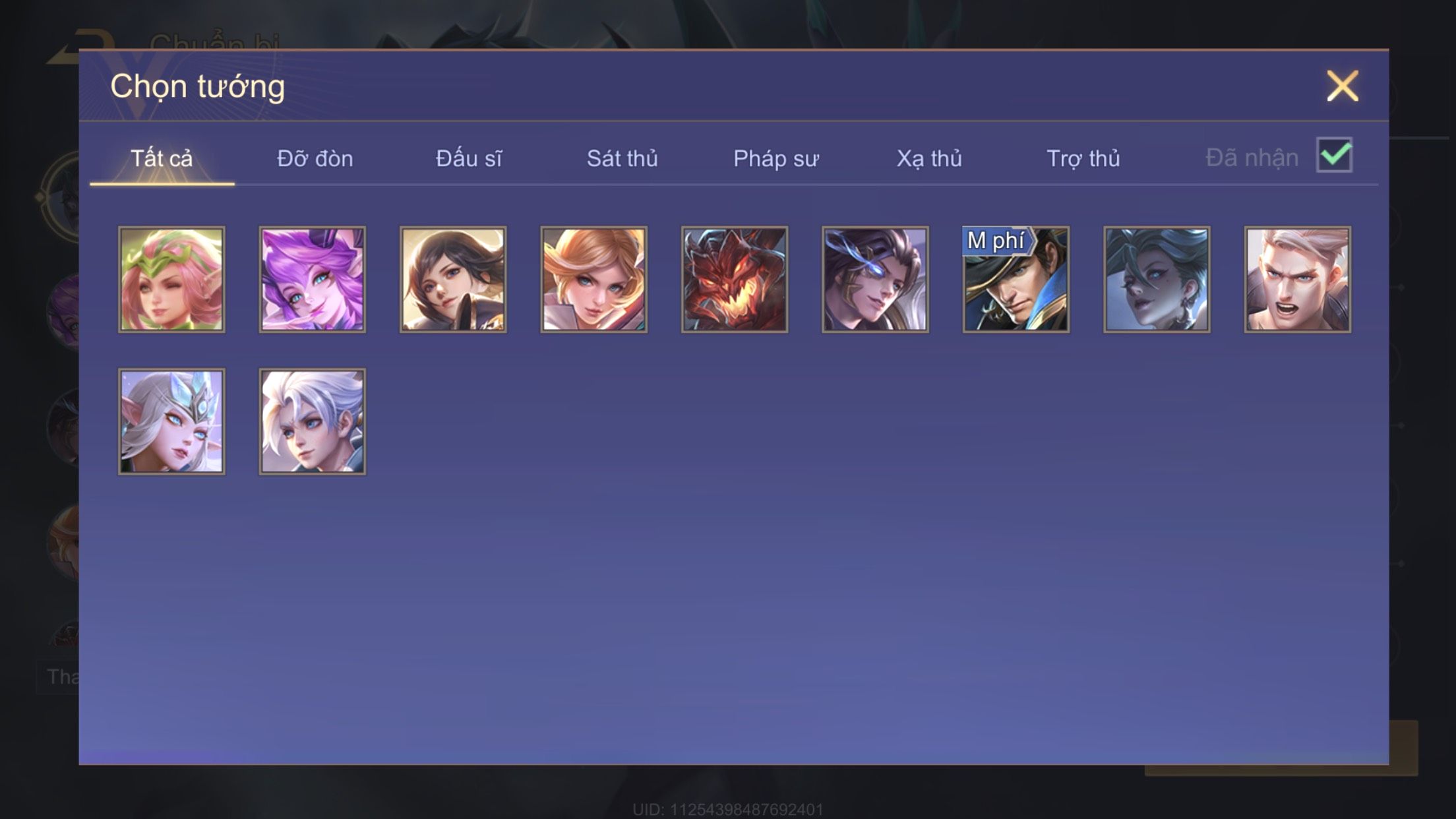This screenshot has width=1456, height=819.
Task: Show the "Pháp sư" hero category
Action: [776, 158]
